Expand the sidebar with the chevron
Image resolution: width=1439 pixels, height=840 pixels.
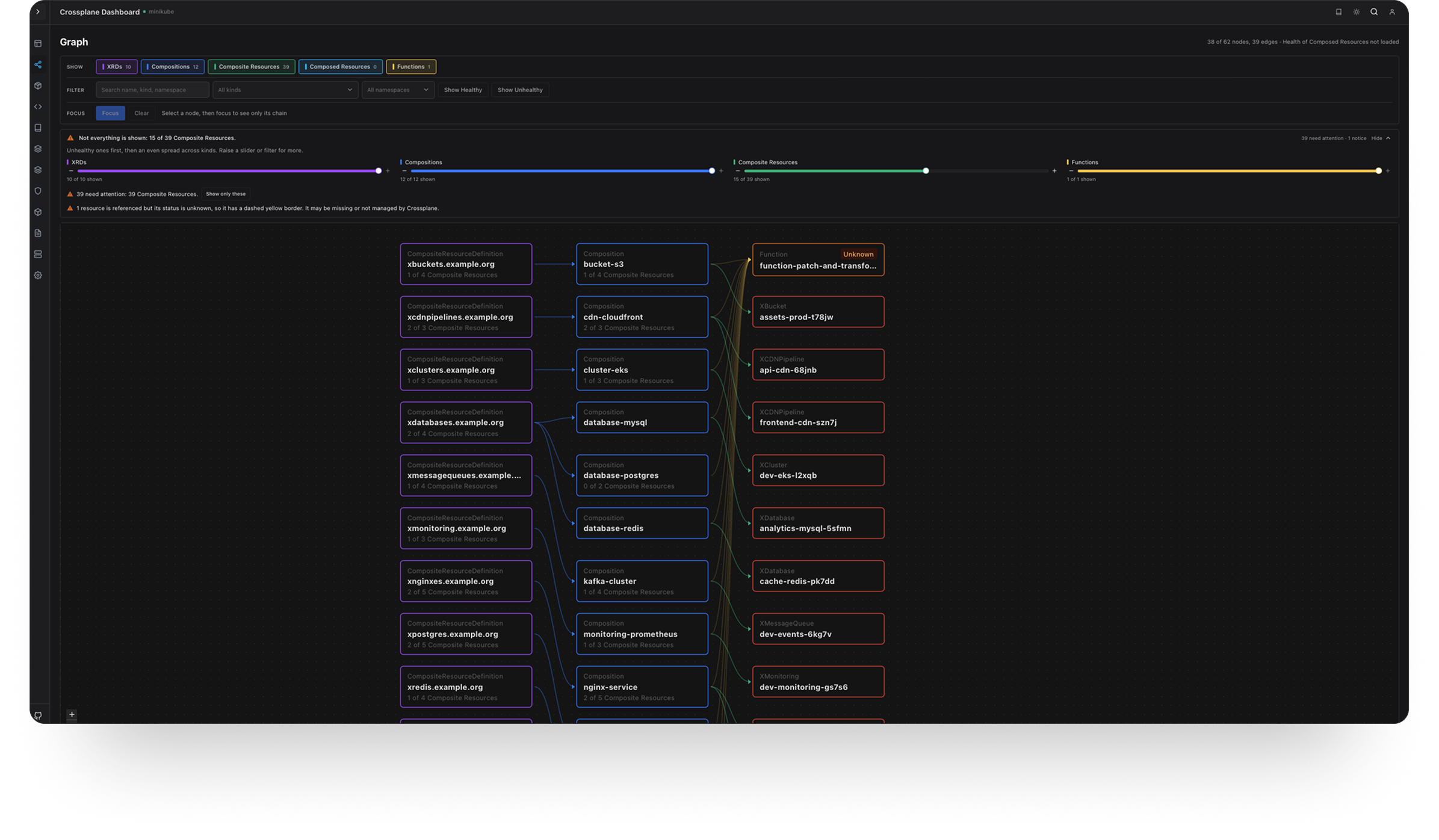click(x=38, y=12)
